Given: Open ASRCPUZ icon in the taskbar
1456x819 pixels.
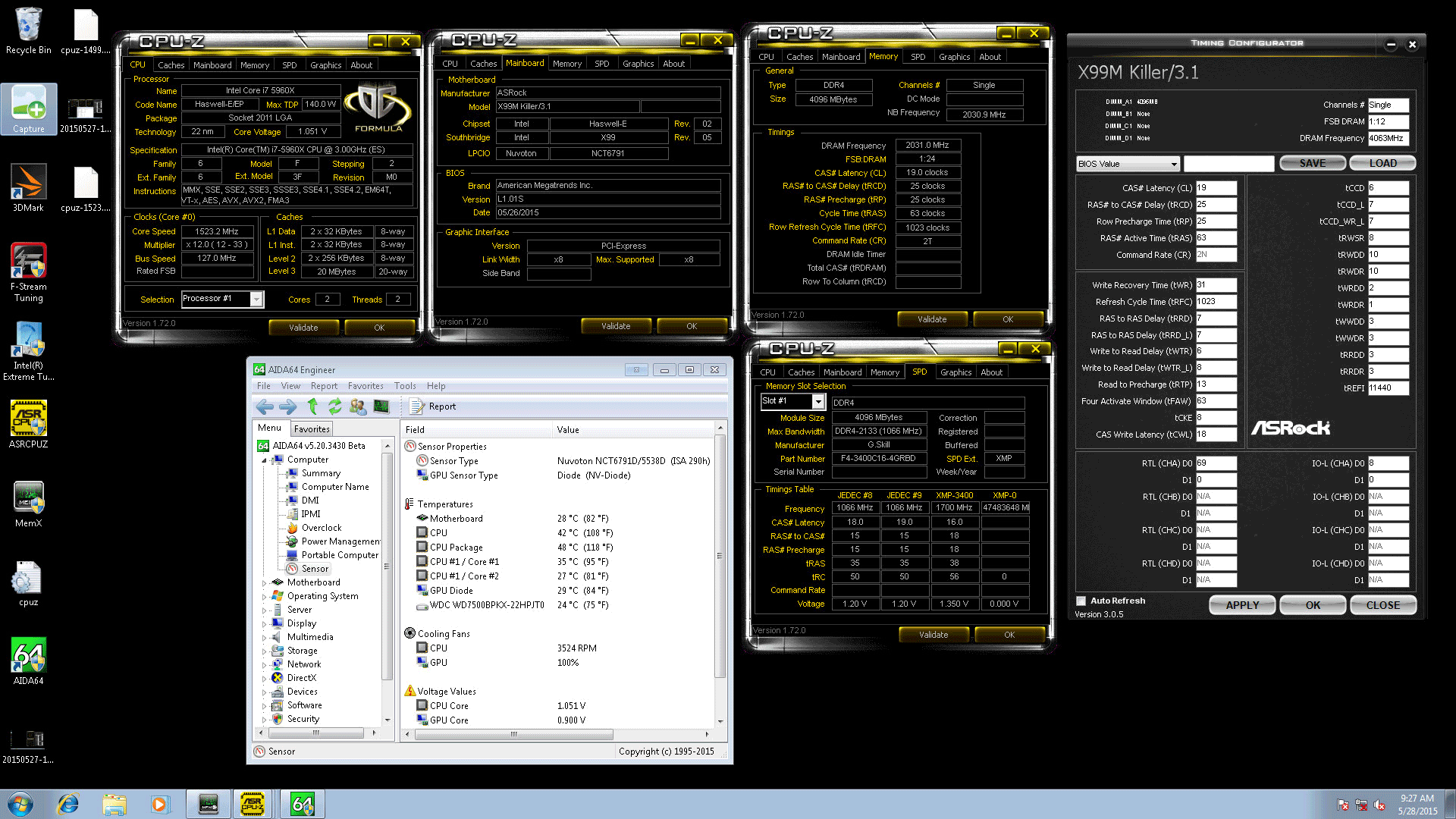Looking at the screenshot, I should [x=252, y=804].
